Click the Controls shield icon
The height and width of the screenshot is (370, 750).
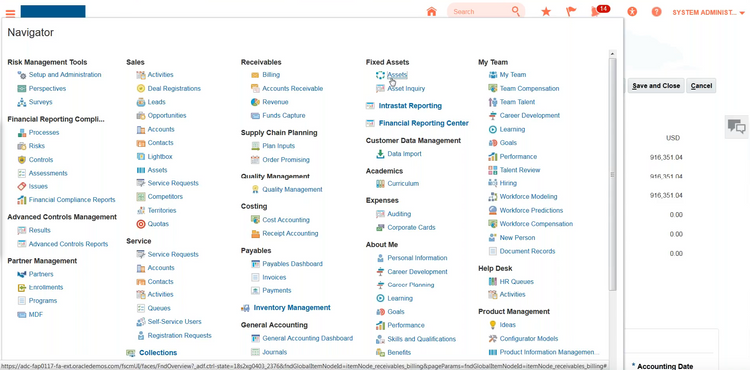pos(22,160)
